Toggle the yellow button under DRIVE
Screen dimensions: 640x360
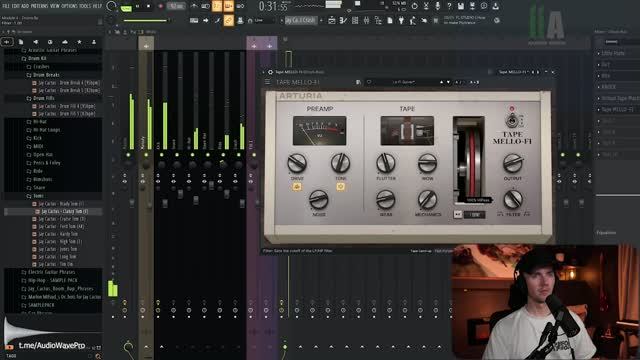click(x=297, y=187)
